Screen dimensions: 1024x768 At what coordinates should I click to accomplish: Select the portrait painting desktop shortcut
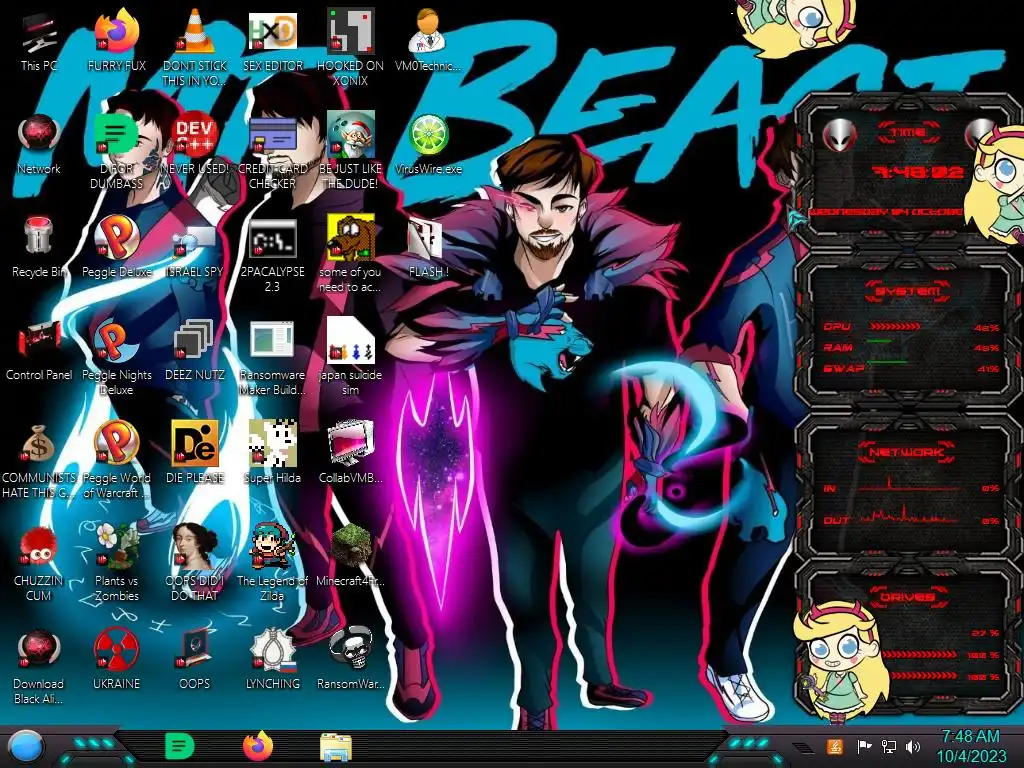tap(195, 545)
